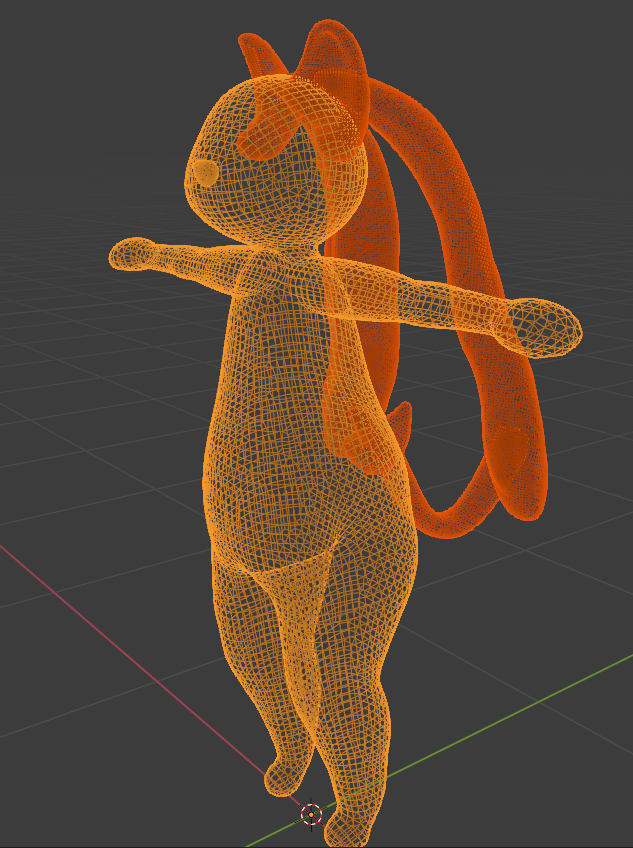This screenshot has width=633, height=848.
Task: Click the heart shape on the long ribbon
Action: click(x=512, y=449)
